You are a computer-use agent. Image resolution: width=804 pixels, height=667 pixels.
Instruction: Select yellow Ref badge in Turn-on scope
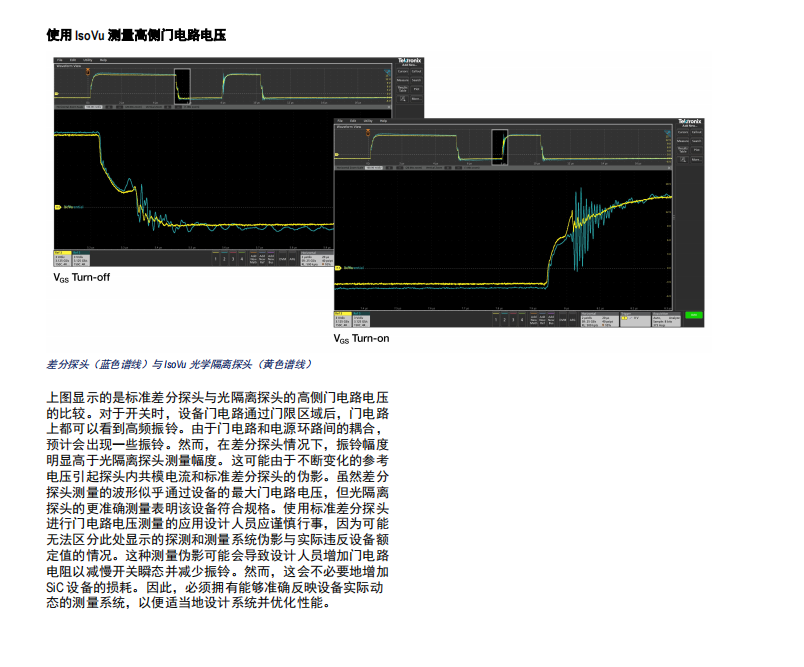coord(343,319)
